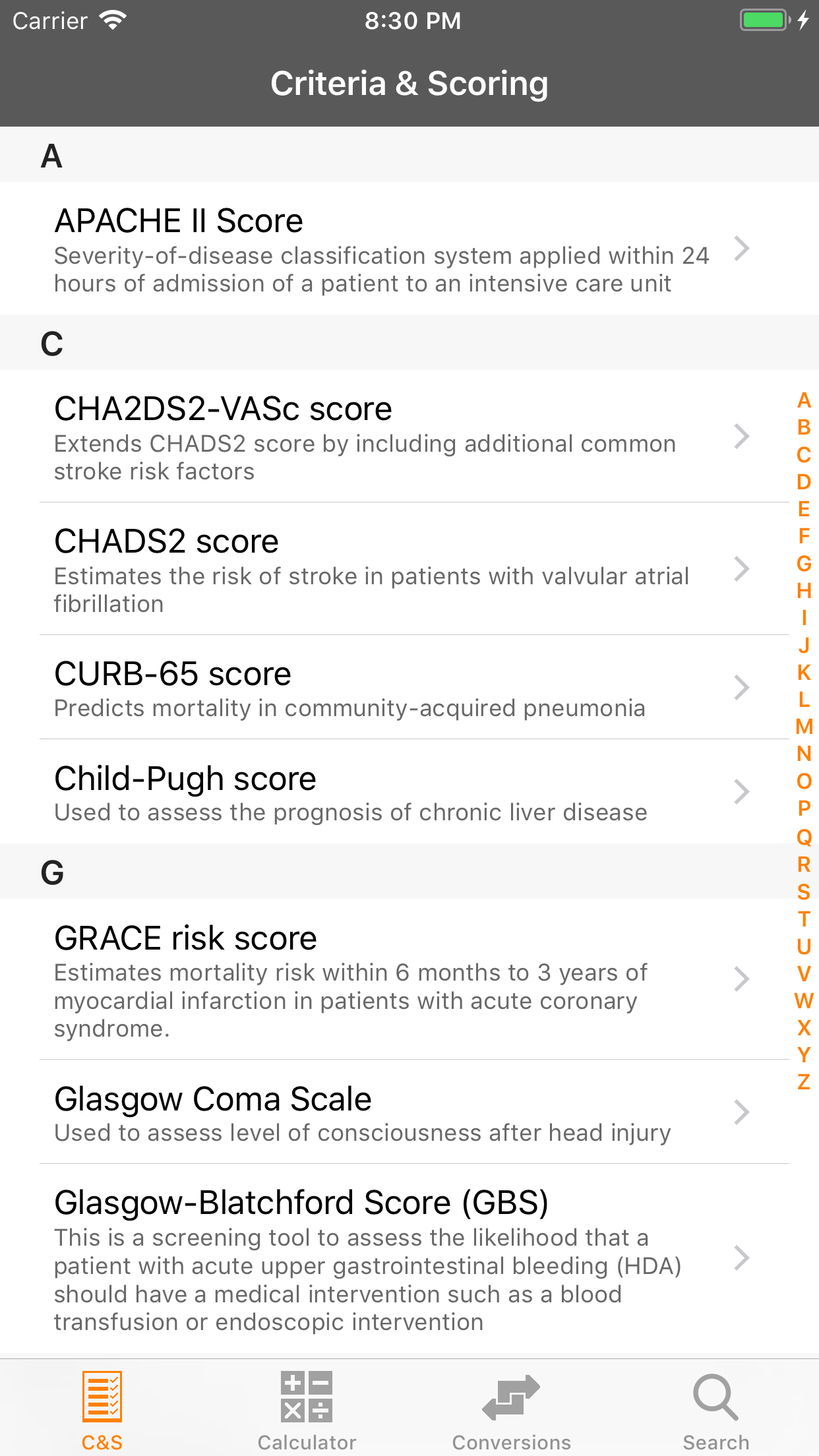Select the GRACE risk score entry
Screen dimensions: 819x1456
(369, 980)
